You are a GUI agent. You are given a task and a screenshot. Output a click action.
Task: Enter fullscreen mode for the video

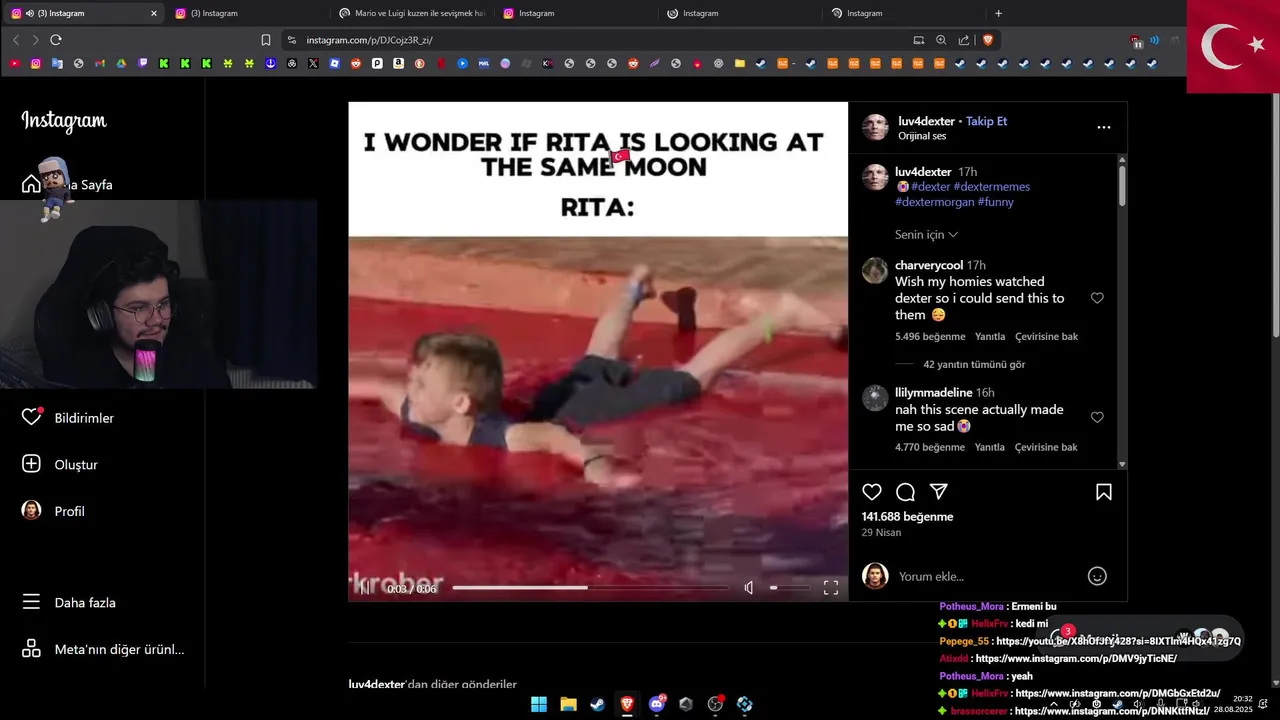pyautogui.click(x=831, y=588)
